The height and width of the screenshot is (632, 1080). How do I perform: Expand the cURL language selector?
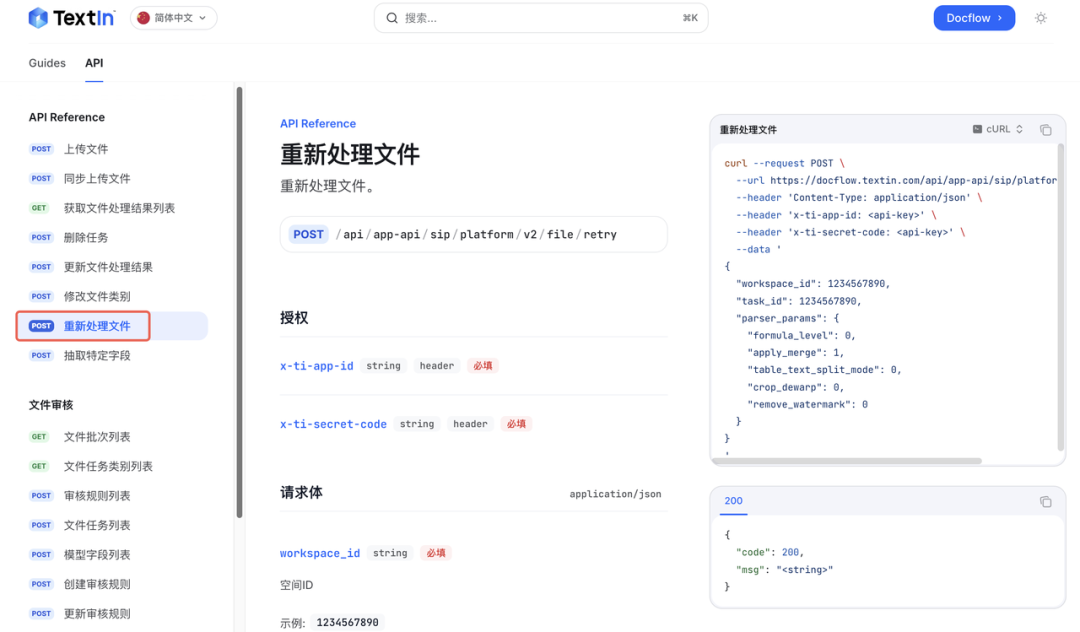point(997,130)
